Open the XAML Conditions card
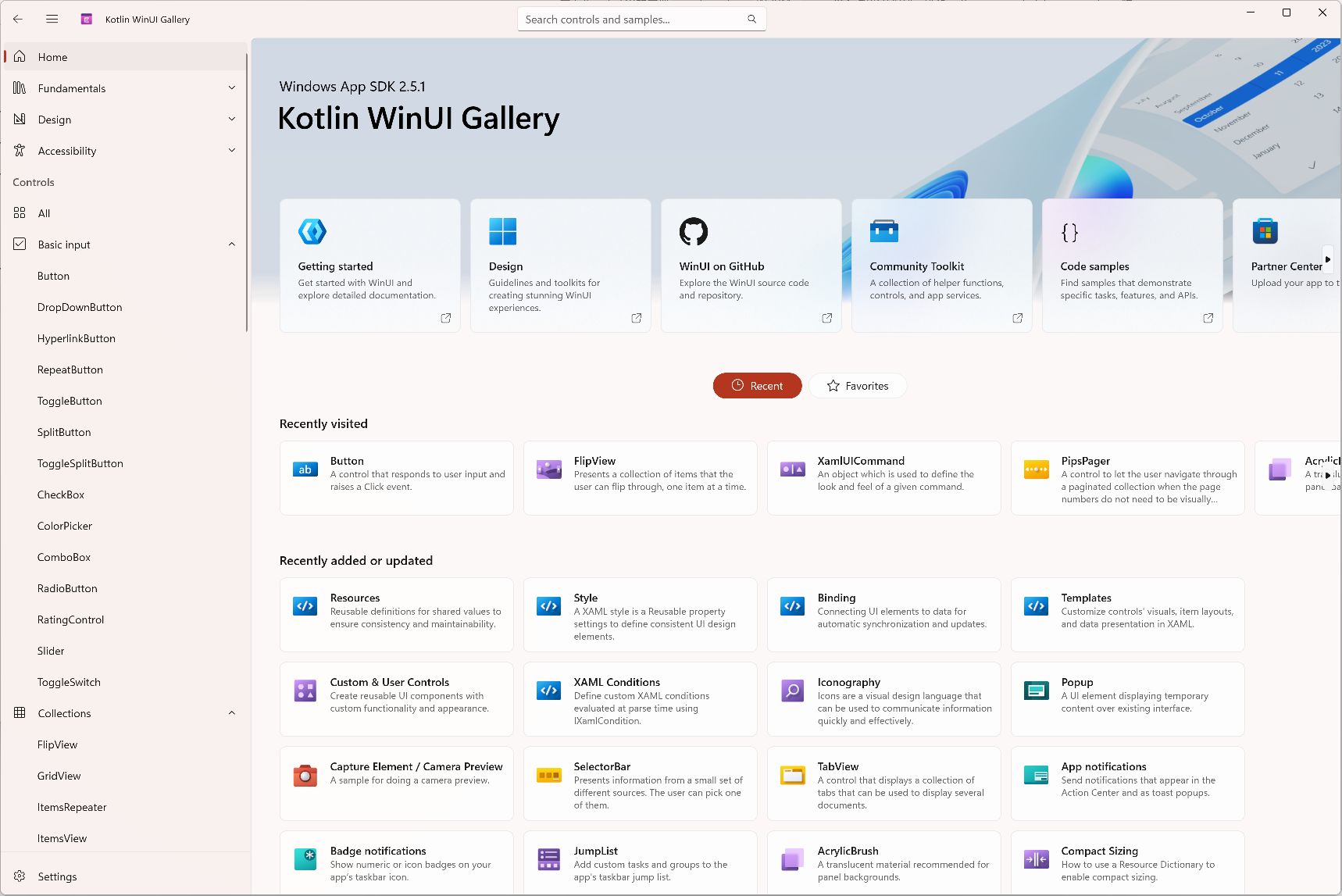Image resolution: width=1342 pixels, height=896 pixels. pos(641,699)
